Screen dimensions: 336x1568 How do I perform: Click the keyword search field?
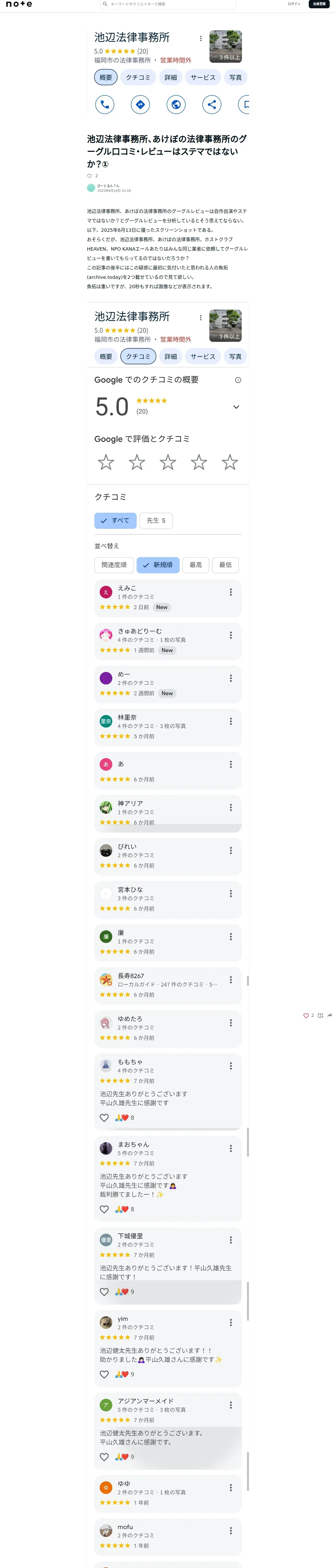(x=168, y=4)
